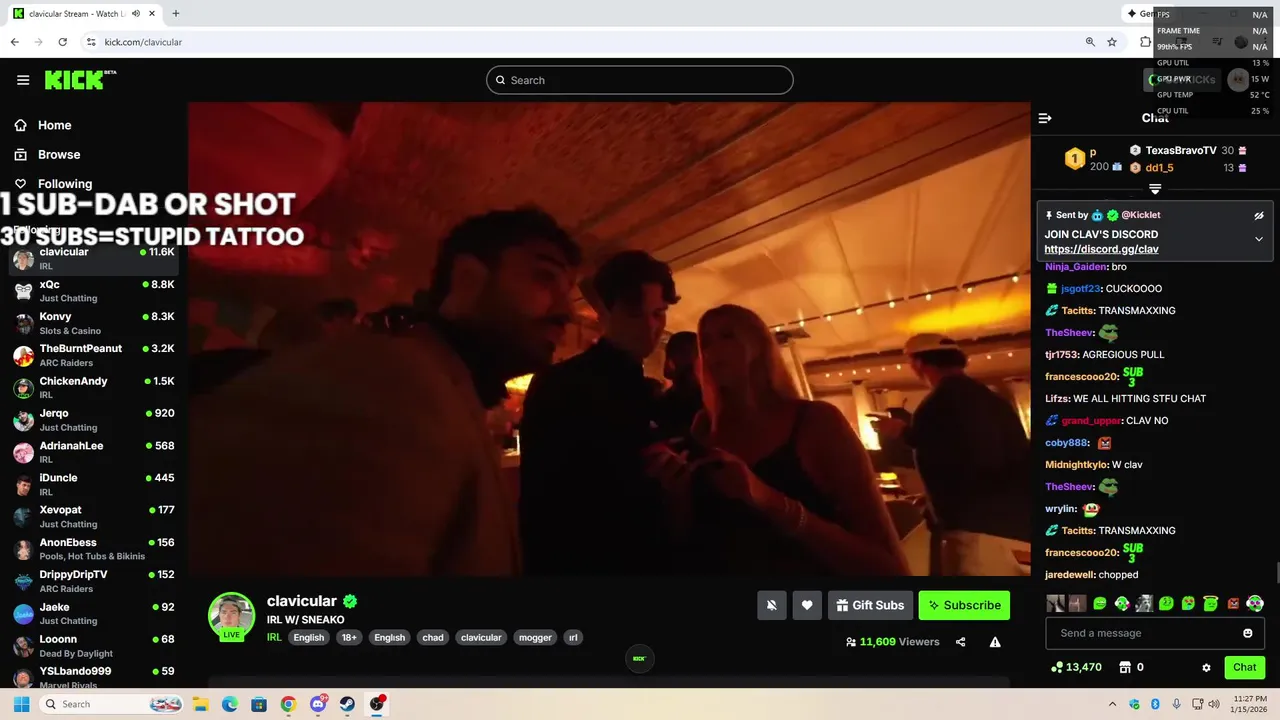The image size is (1280, 720).
Task: Open Browse in the sidebar
Action: point(47,155)
